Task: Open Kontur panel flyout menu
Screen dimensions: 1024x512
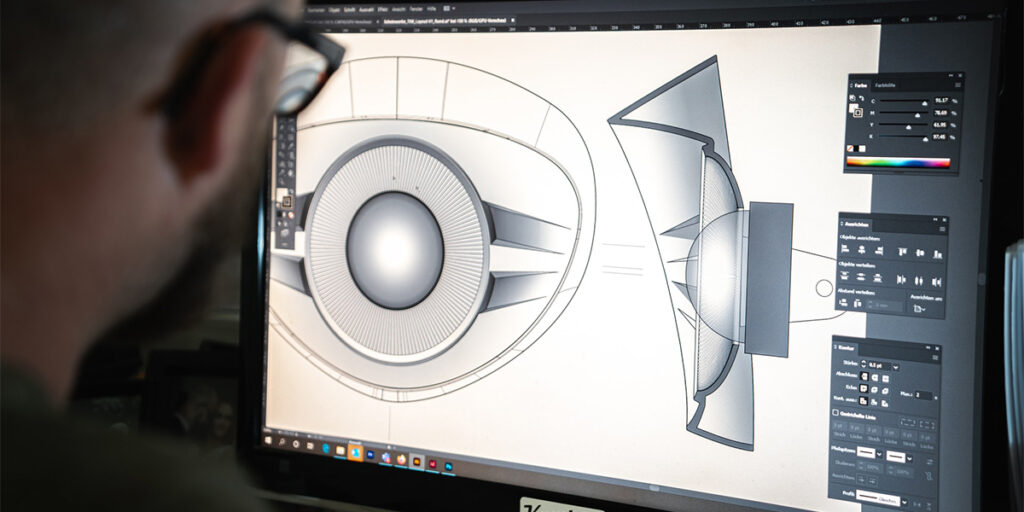Action: 935,357
